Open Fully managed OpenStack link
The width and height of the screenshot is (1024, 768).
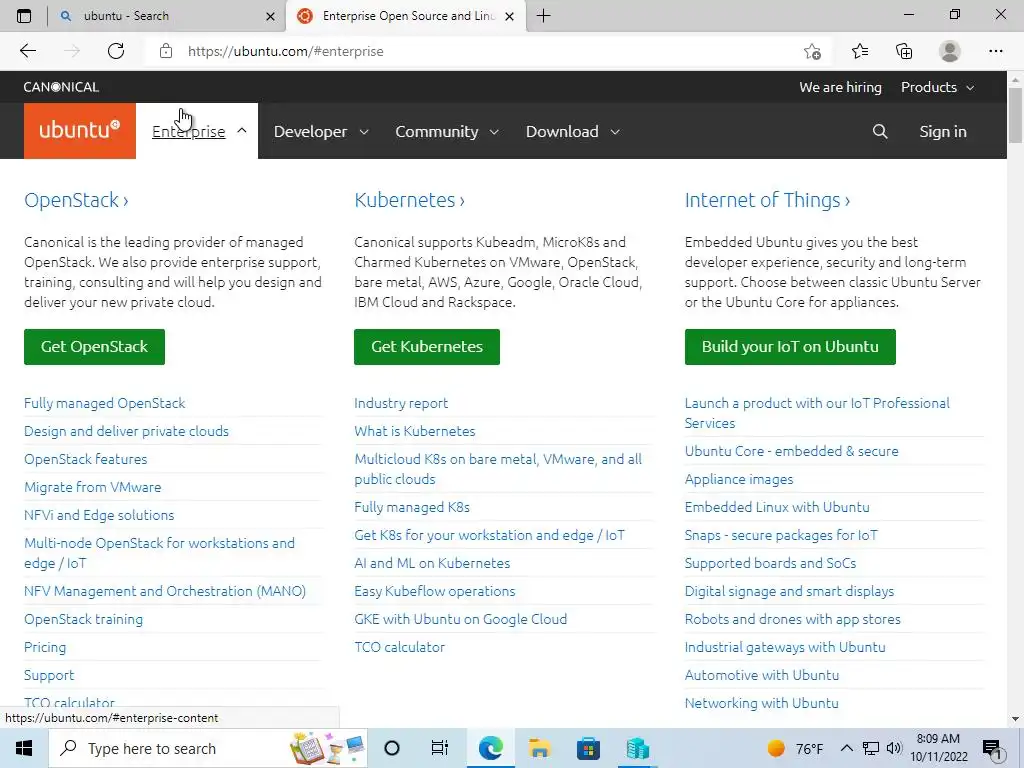pyautogui.click(x=104, y=403)
